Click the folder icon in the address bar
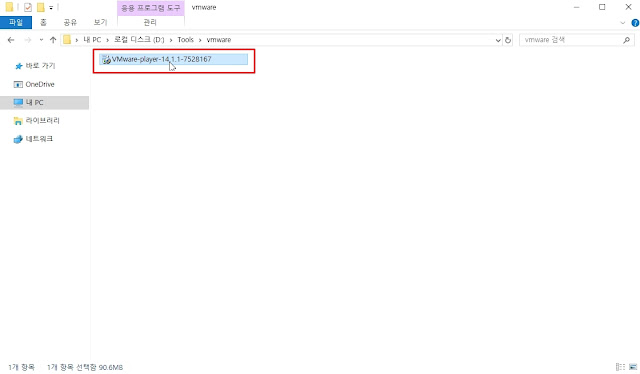The image size is (640, 374). 67,40
